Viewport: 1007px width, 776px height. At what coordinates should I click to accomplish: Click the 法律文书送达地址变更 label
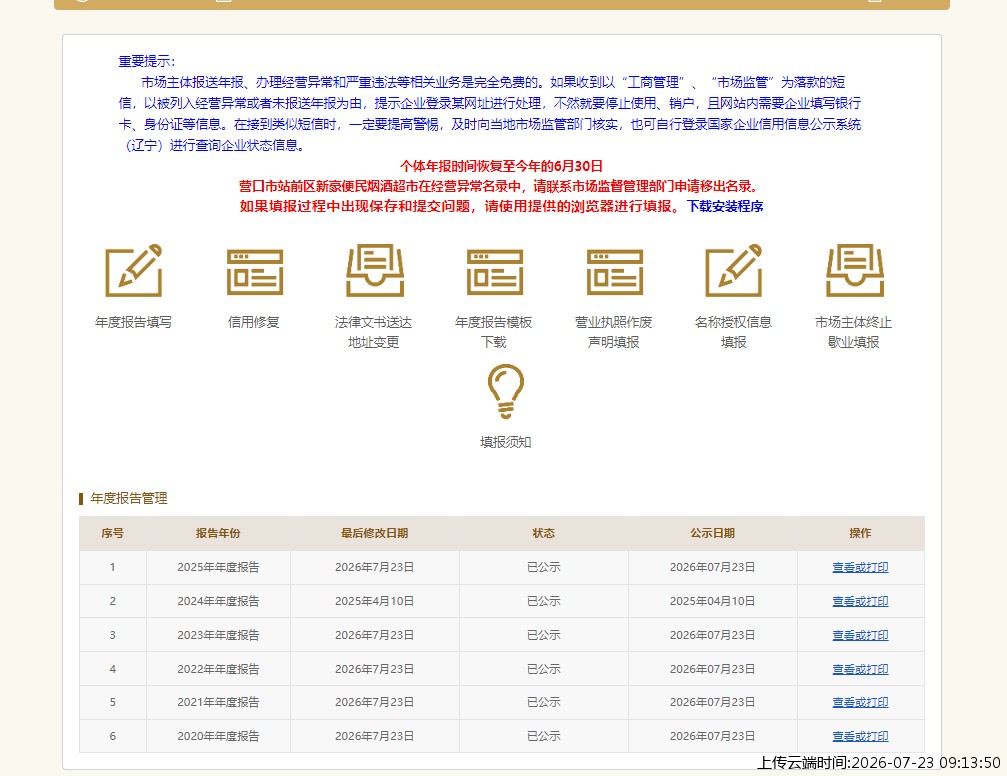click(374, 332)
